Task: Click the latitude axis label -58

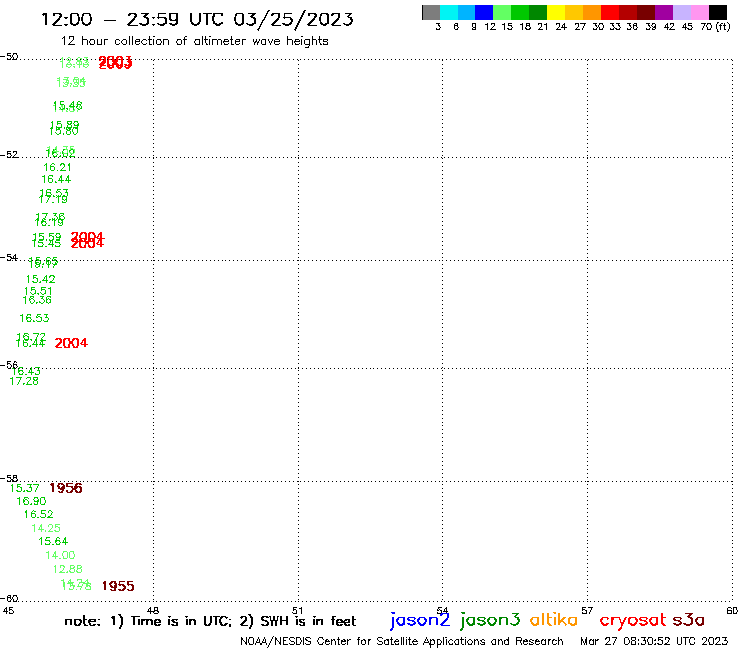Action: pos(9,479)
